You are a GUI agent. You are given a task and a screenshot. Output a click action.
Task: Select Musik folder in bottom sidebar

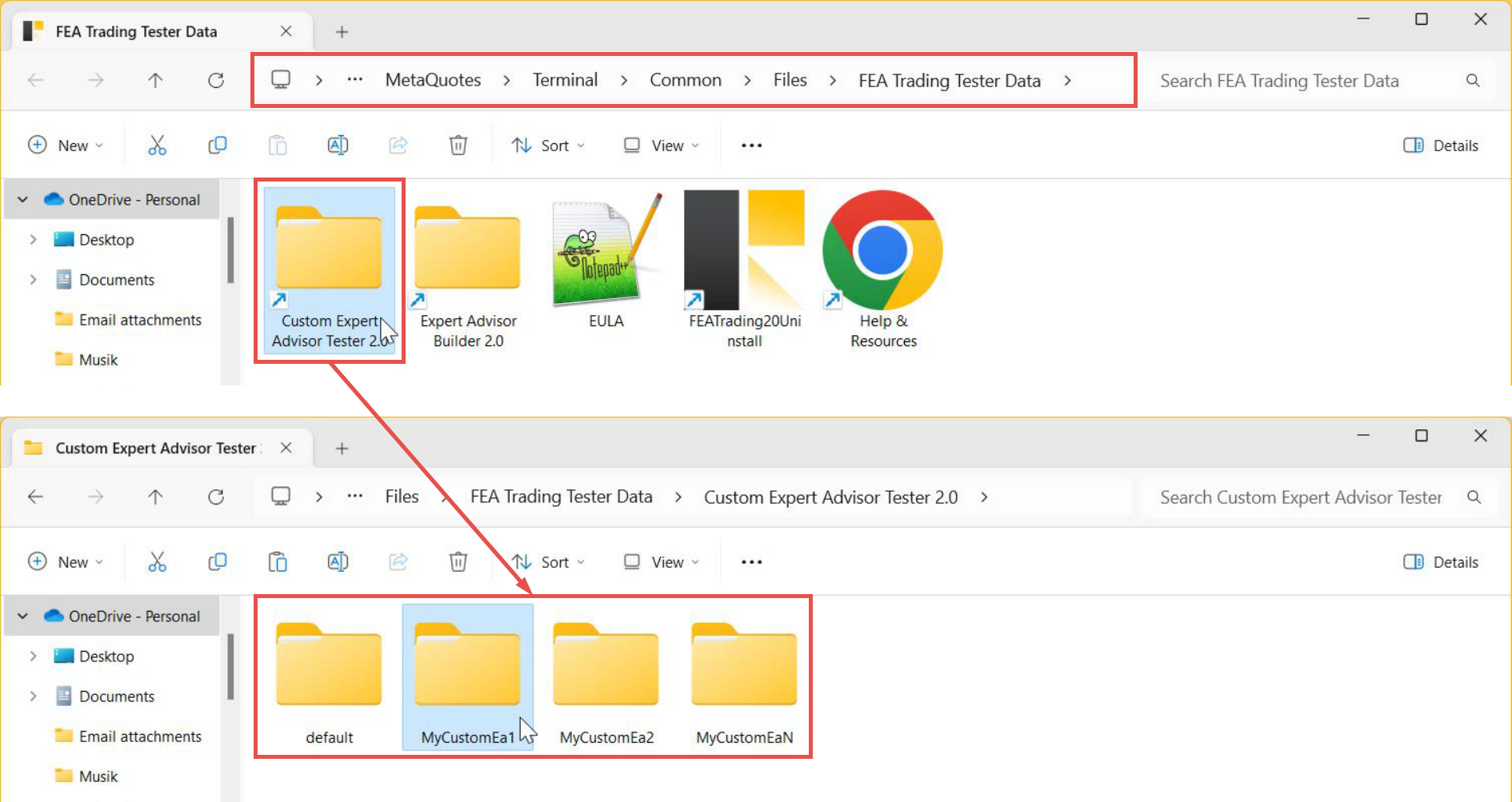tap(86, 776)
